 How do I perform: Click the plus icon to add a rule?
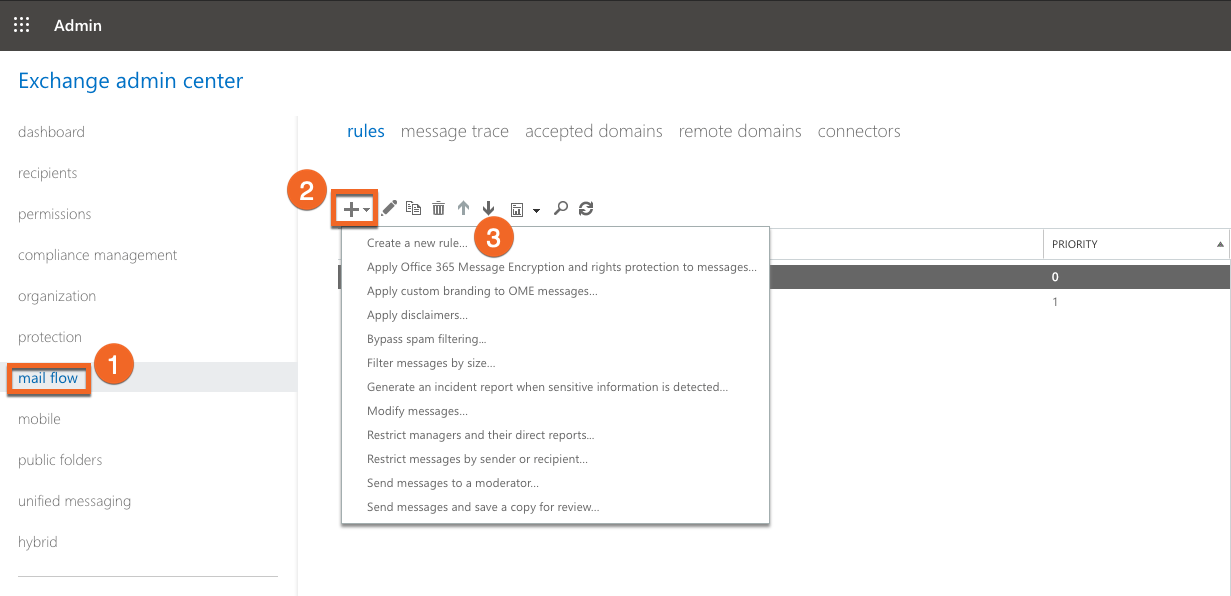(x=352, y=209)
